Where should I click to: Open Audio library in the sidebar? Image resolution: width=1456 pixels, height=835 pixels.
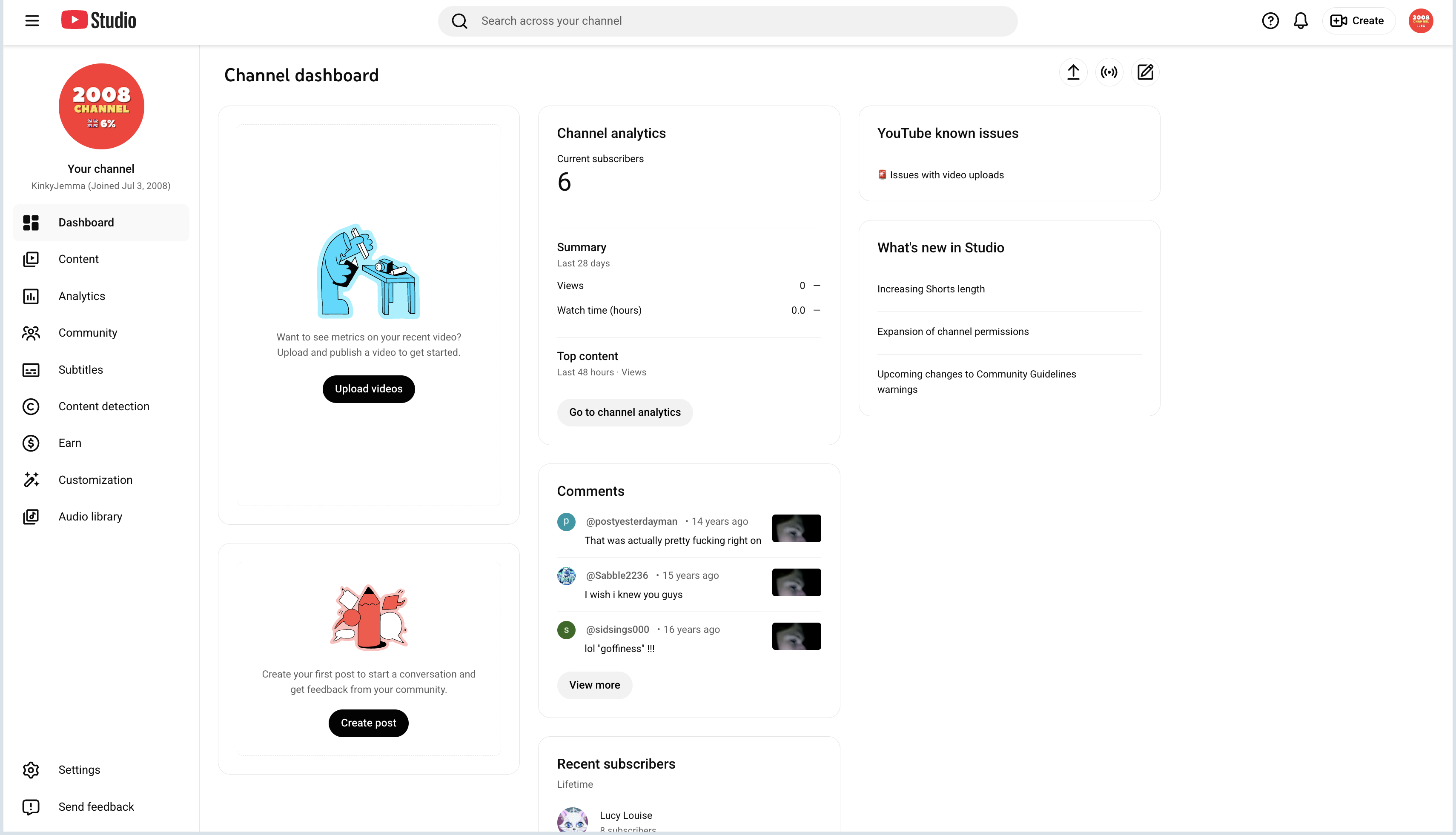coord(101,517)
